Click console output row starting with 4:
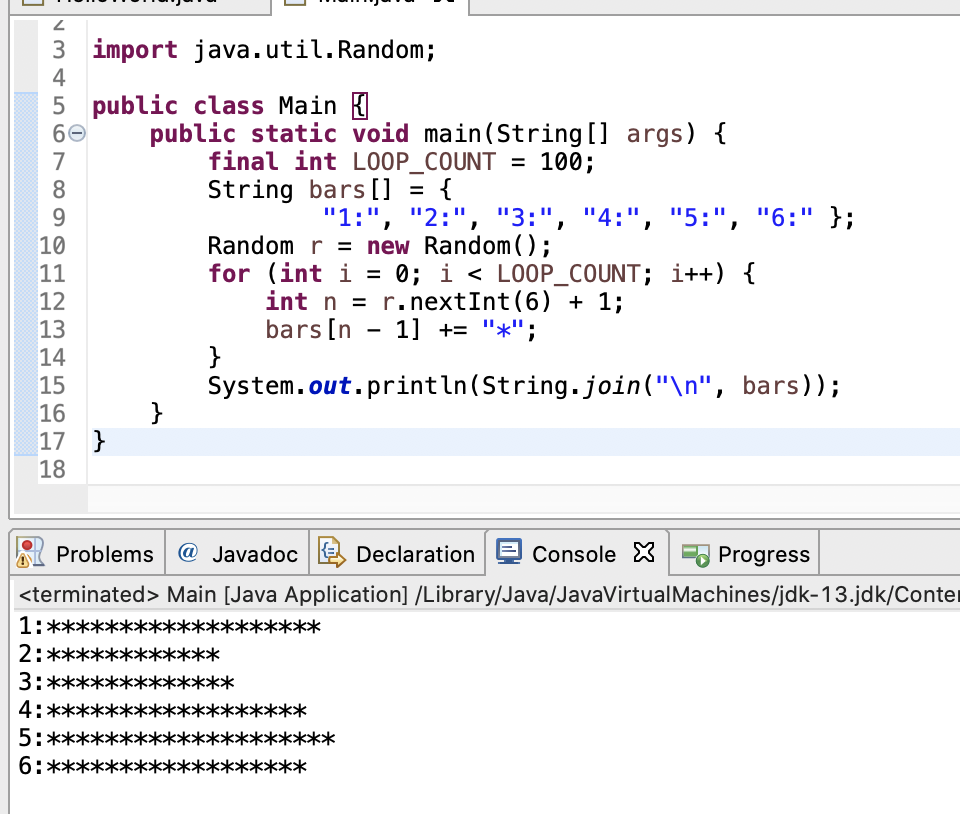960x814 pixels. pyautogui.click(x=162, y=711)
